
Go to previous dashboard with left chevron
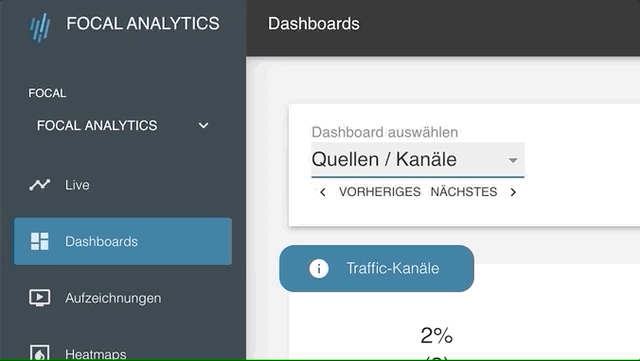323,192
